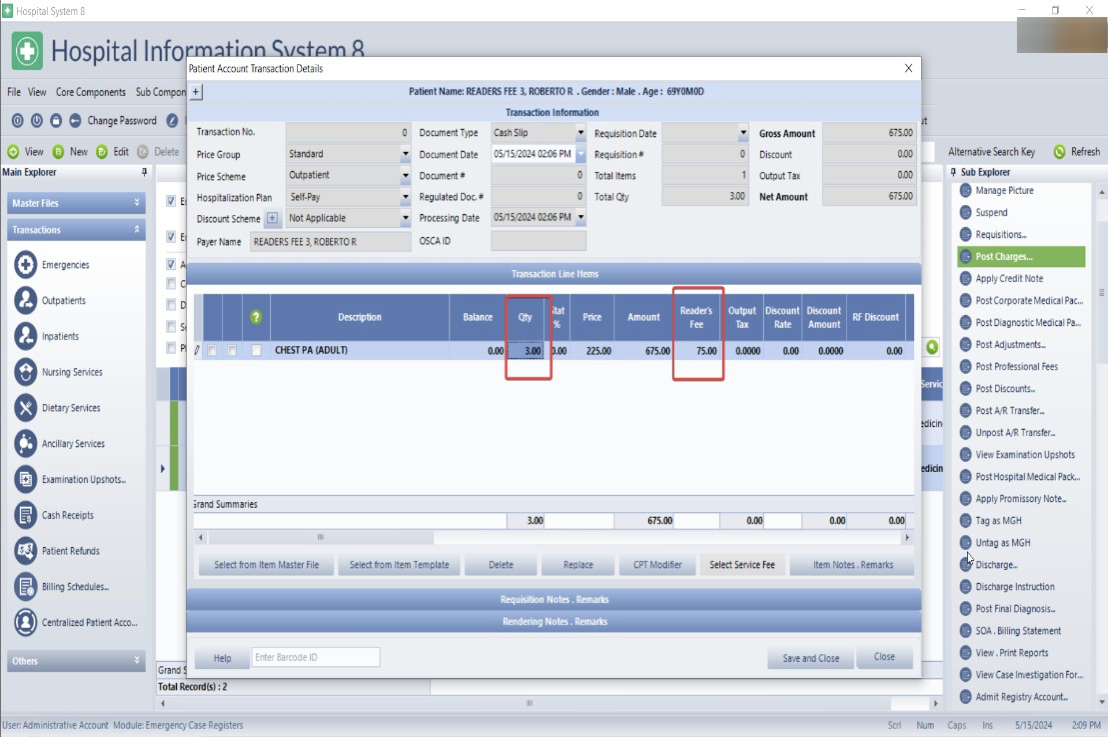Open Cash Receipts in Main Explorer
The height and width of the screenshot is (737, 1108).
(26, 515)
